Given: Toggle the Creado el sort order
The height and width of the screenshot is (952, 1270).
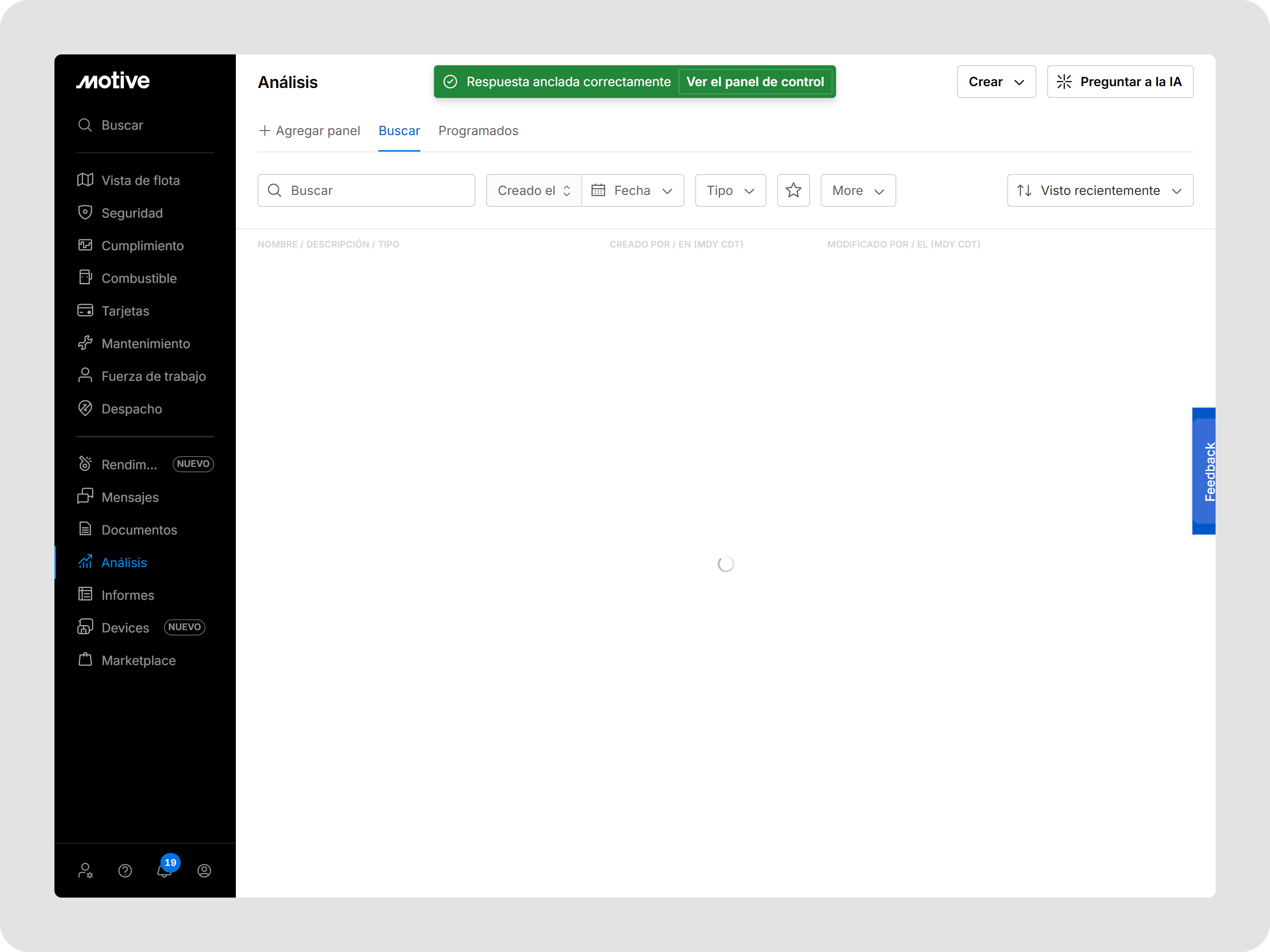Looking at the screenshot, I should tap(533, 190).
